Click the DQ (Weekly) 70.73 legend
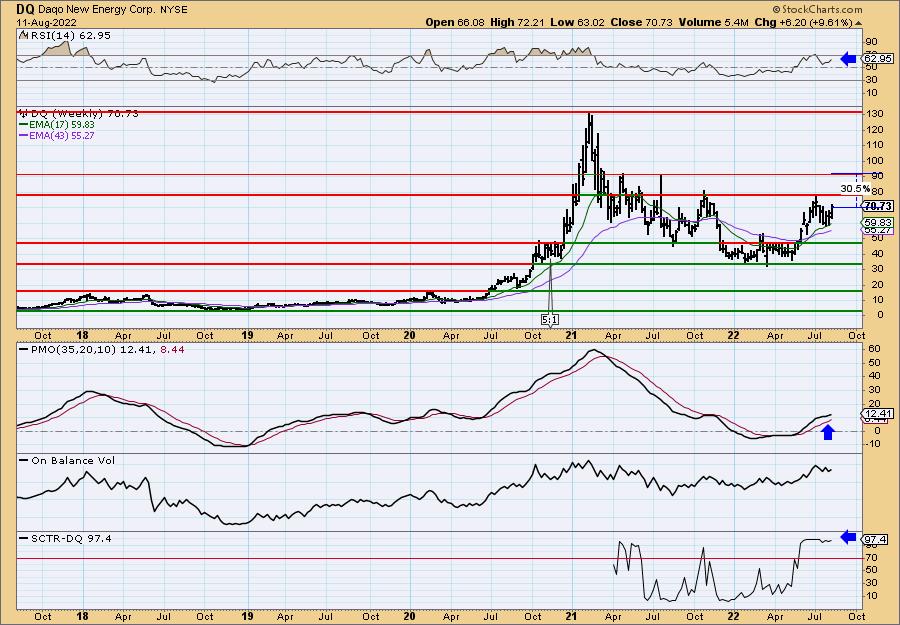900x625 pixels. pos(79,114)
